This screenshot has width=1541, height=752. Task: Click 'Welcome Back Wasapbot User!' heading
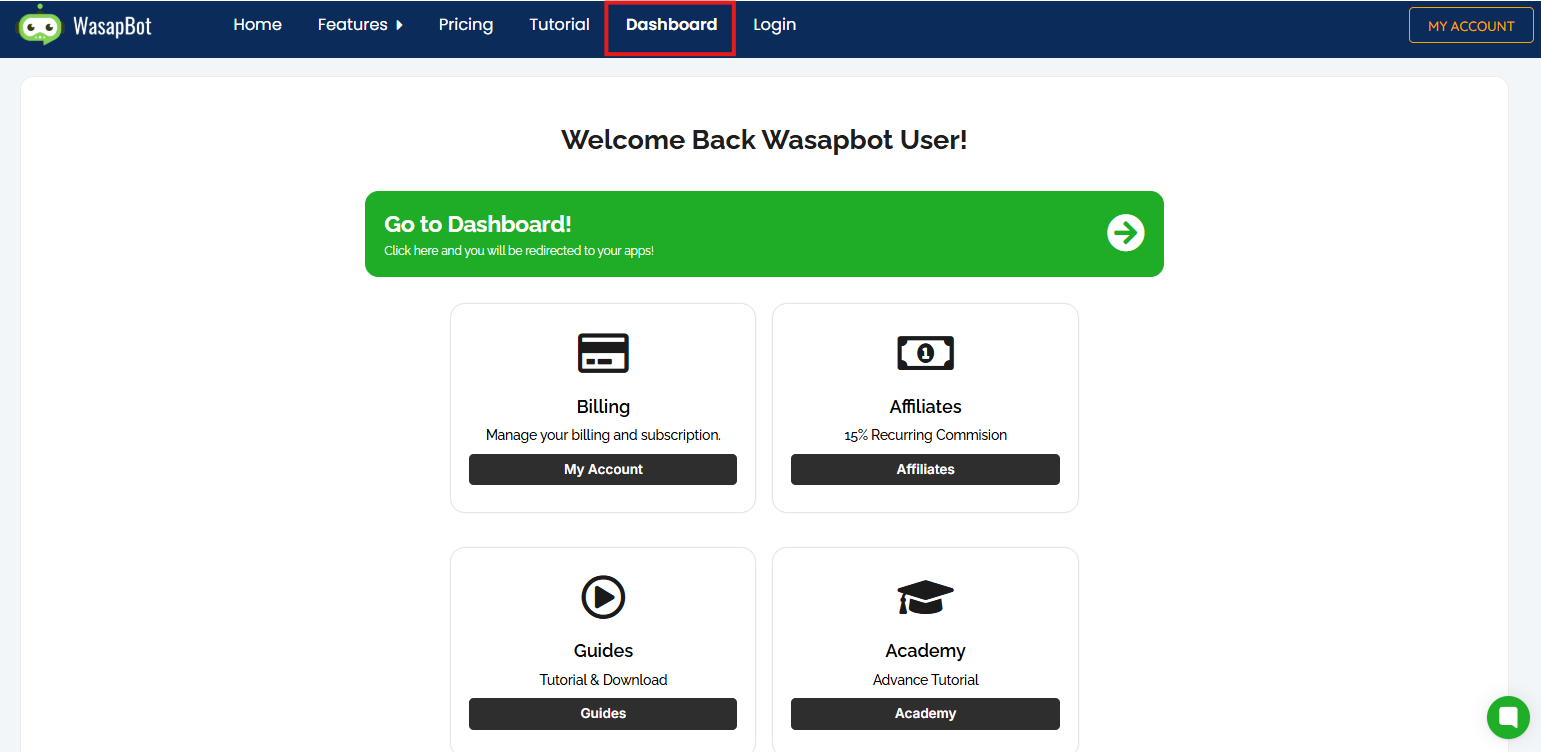tap(764, 139)
